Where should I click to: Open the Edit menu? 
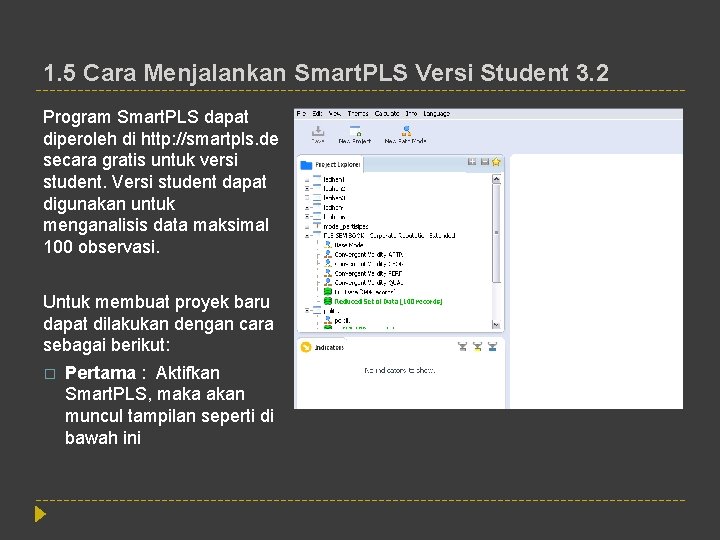point(317,113)
